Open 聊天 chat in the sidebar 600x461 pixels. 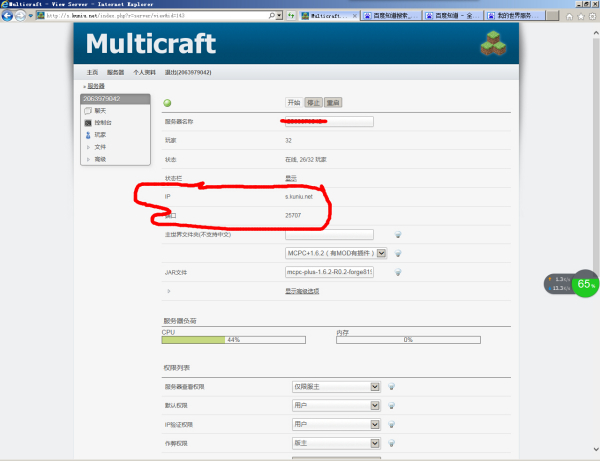coord(100,111)
